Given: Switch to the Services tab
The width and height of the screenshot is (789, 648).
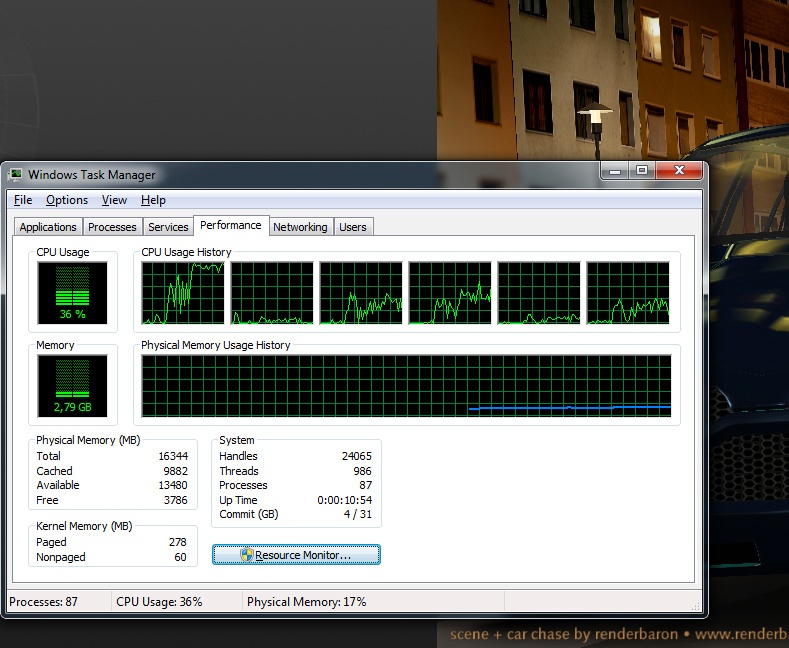Looking at the screenshot, I should pos(168,227).
